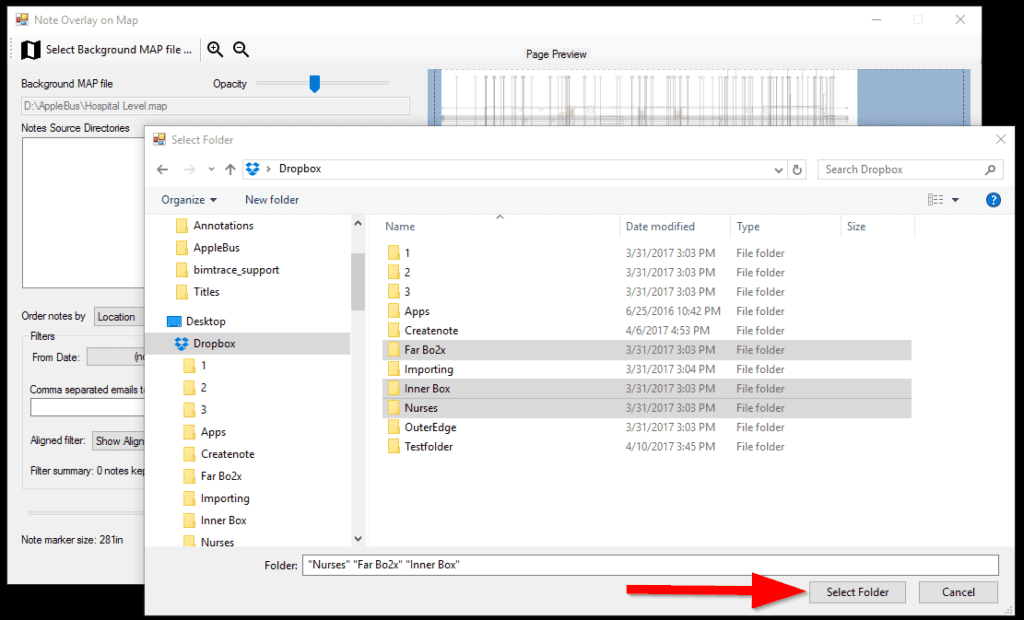Click the zoom in magnifier icon

click(x=215, y=49)
